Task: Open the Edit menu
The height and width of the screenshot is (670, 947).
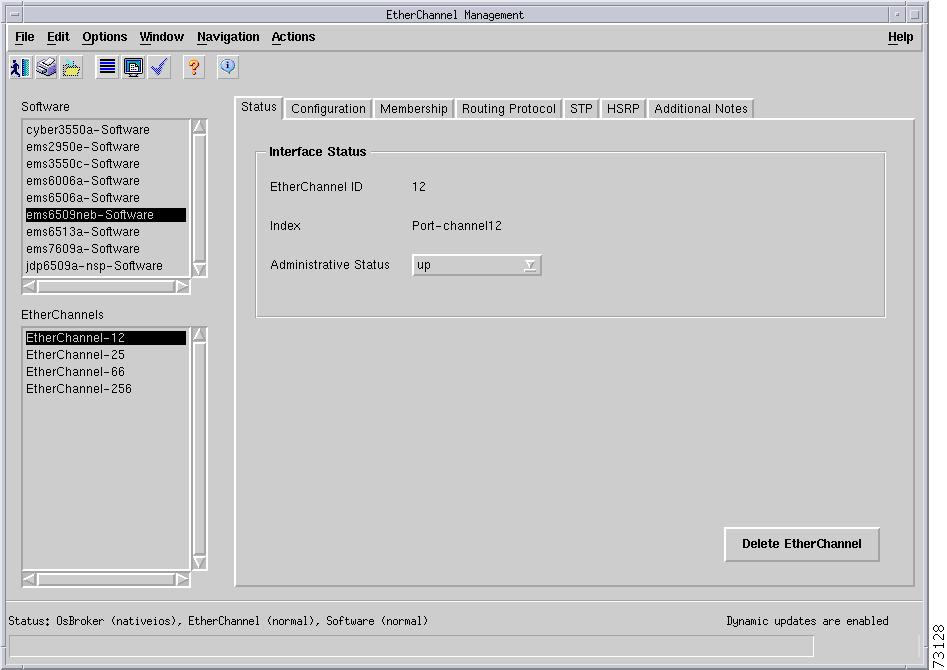Action: pos(58,37)
